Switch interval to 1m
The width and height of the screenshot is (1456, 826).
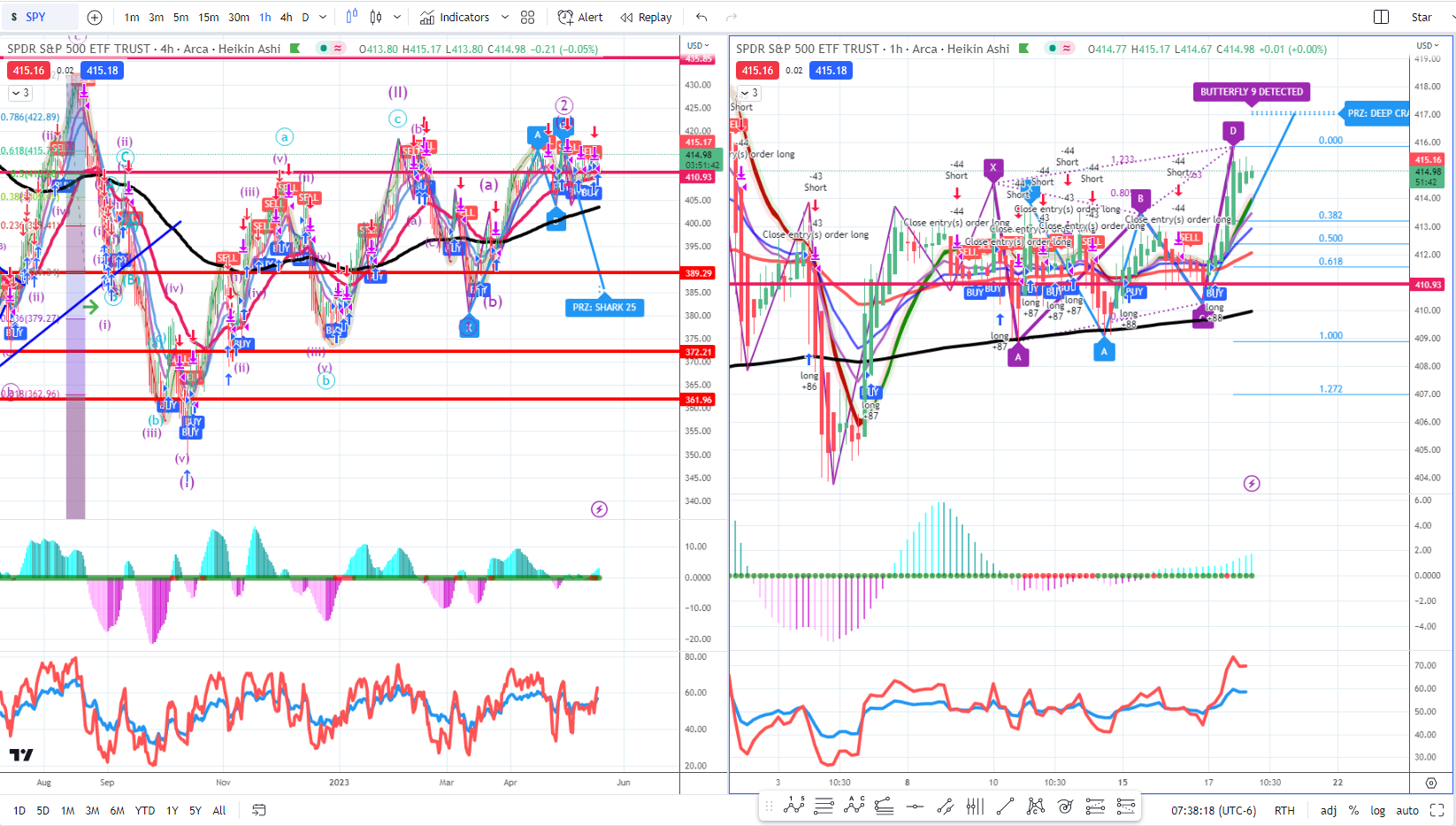pos(132,17)
